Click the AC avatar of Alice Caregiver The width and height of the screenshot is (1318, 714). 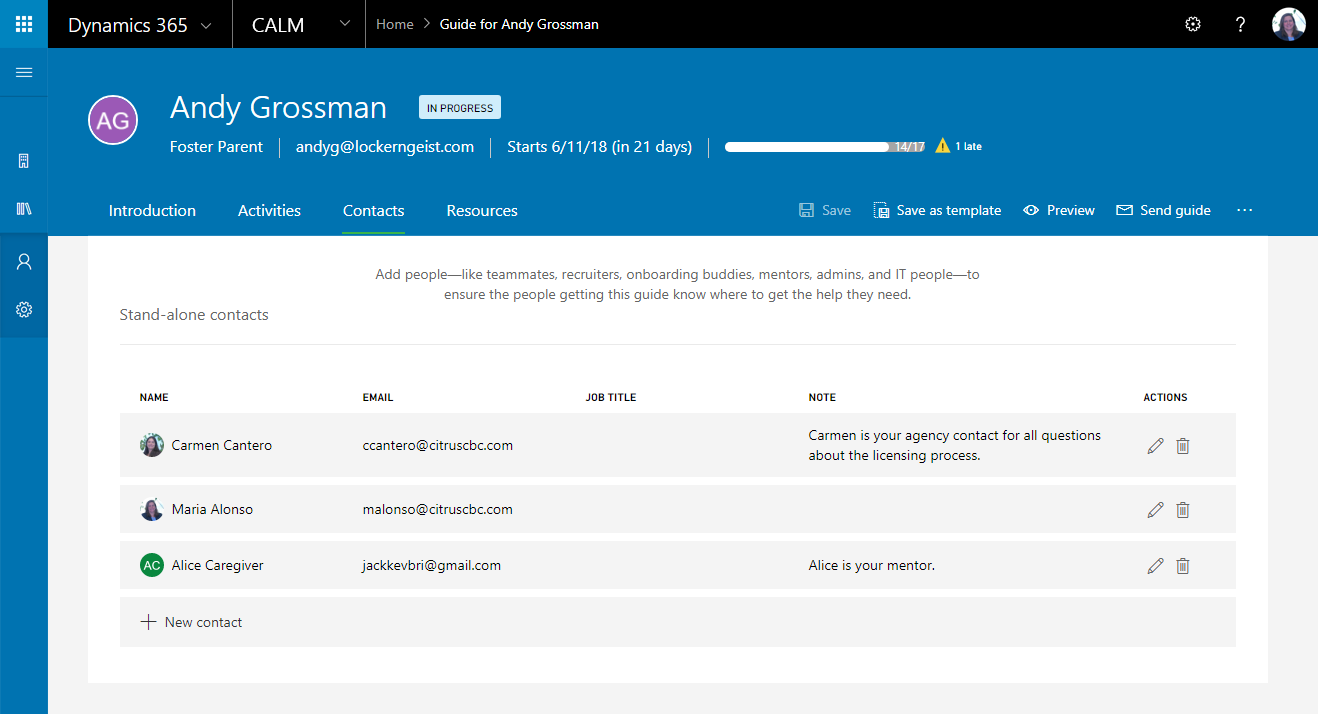[152, 565]
